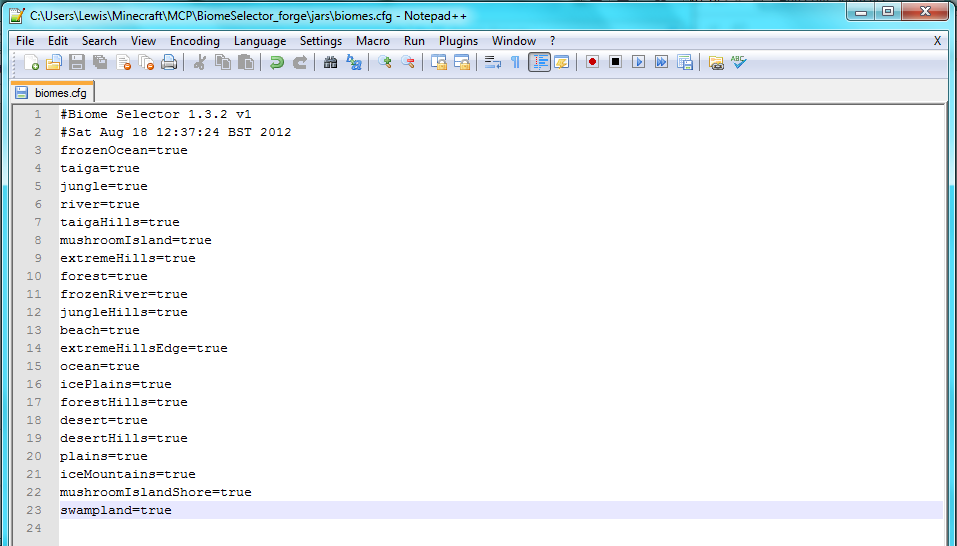This screenshot has height=546, width=957.
Task: Click the Save All icon
Action: (100, 62)
